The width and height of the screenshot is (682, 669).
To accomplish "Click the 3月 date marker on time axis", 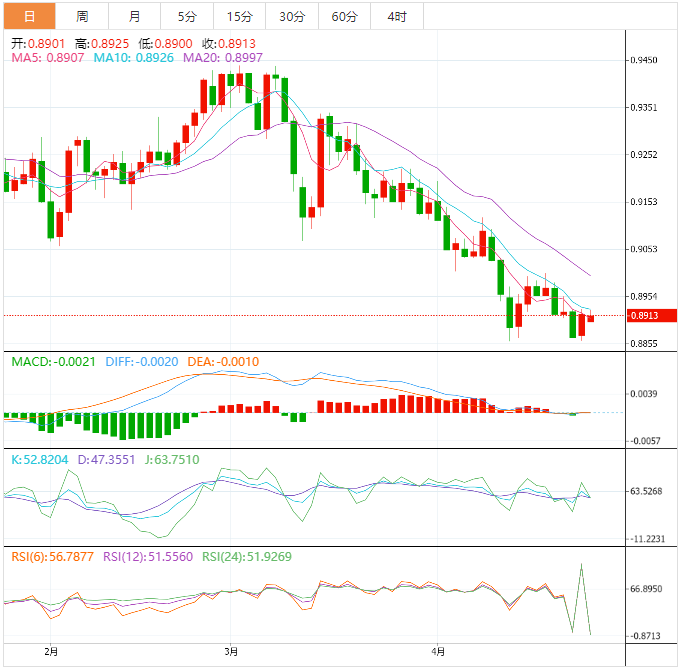I will pyautogui.click(x=231, y=652).
